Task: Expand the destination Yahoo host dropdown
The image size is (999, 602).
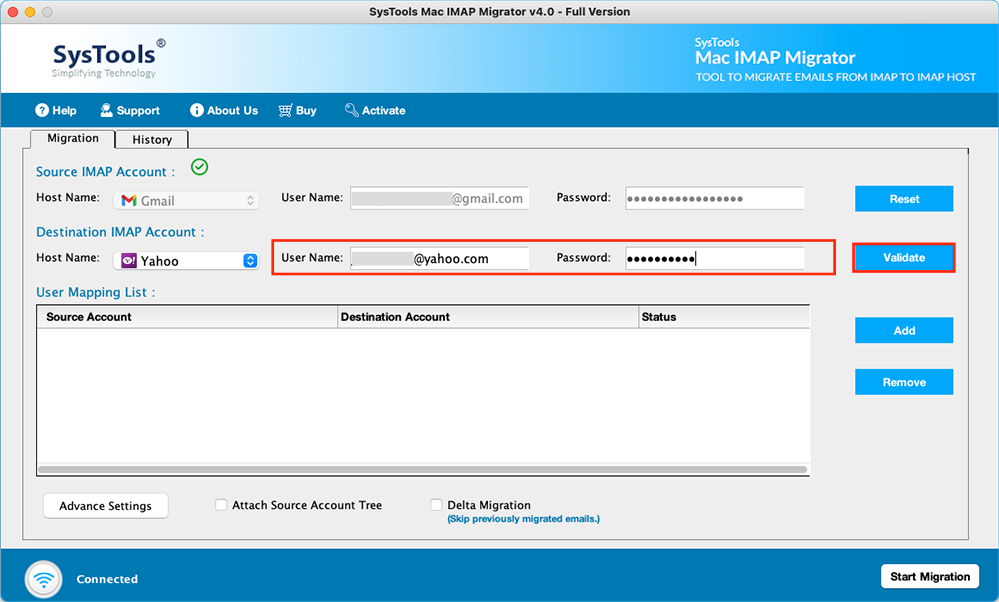Action: point(187,261)
